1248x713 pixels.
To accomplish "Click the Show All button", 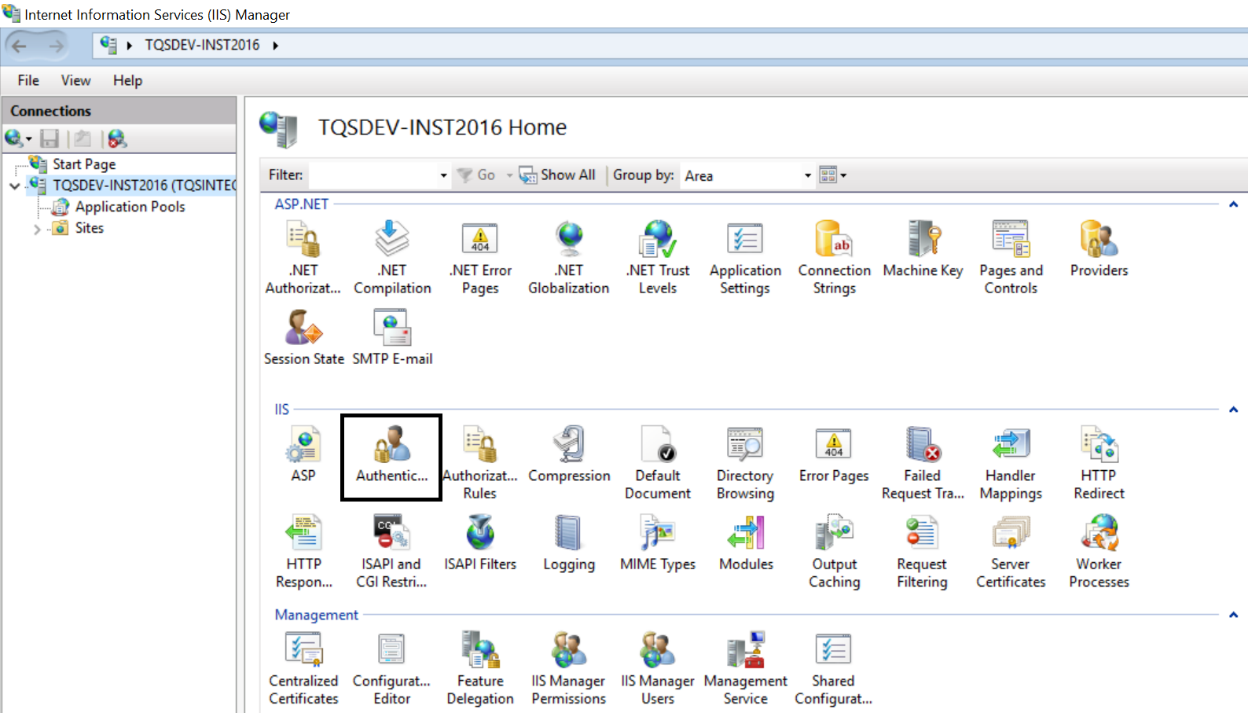I will click(557, 175).
